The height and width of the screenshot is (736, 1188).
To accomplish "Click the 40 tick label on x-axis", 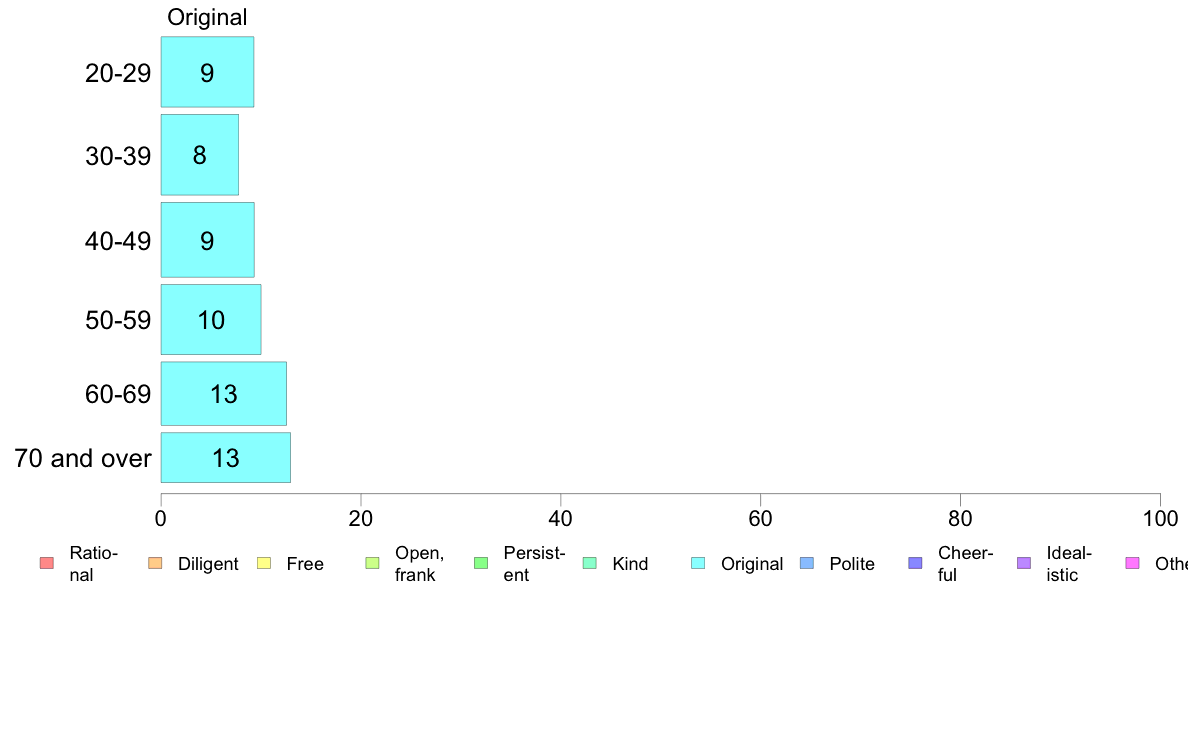I will pos(561,518).
